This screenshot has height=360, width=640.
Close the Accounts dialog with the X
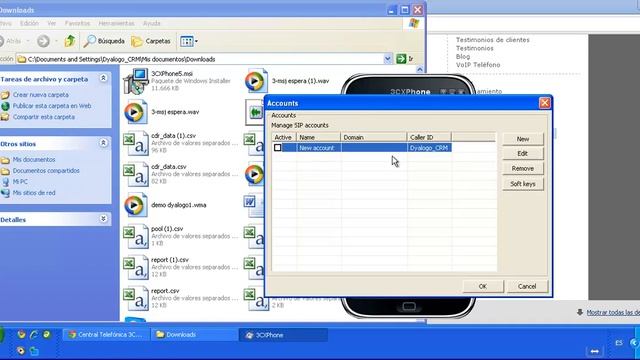pyautogui.click(x=544, y=103)
